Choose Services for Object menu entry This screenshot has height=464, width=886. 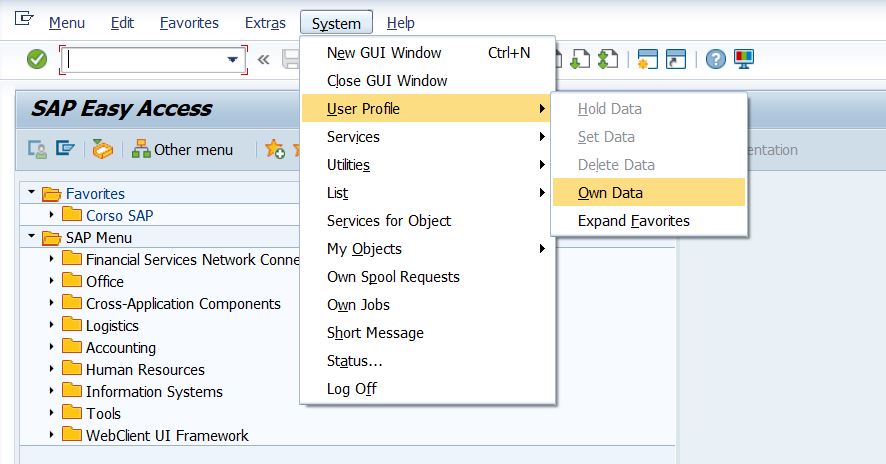tap(428, 220)
